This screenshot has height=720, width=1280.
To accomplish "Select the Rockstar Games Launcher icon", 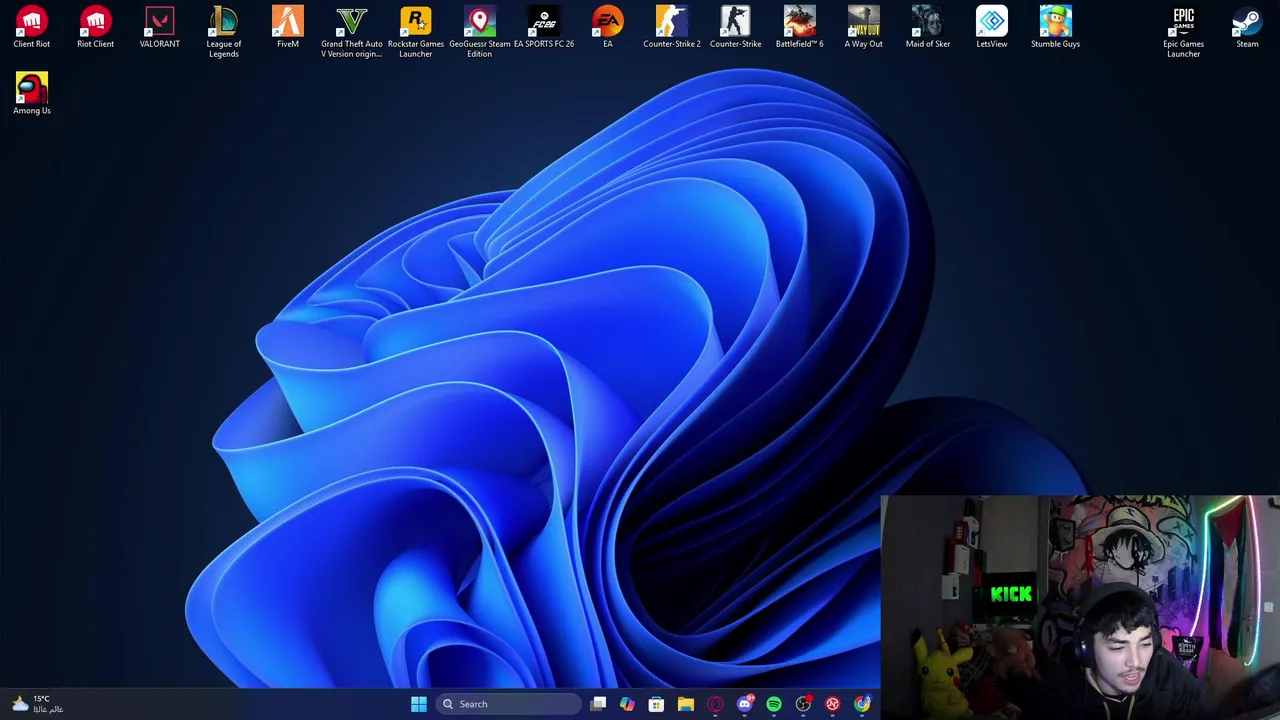I will [x=416, y=32].
